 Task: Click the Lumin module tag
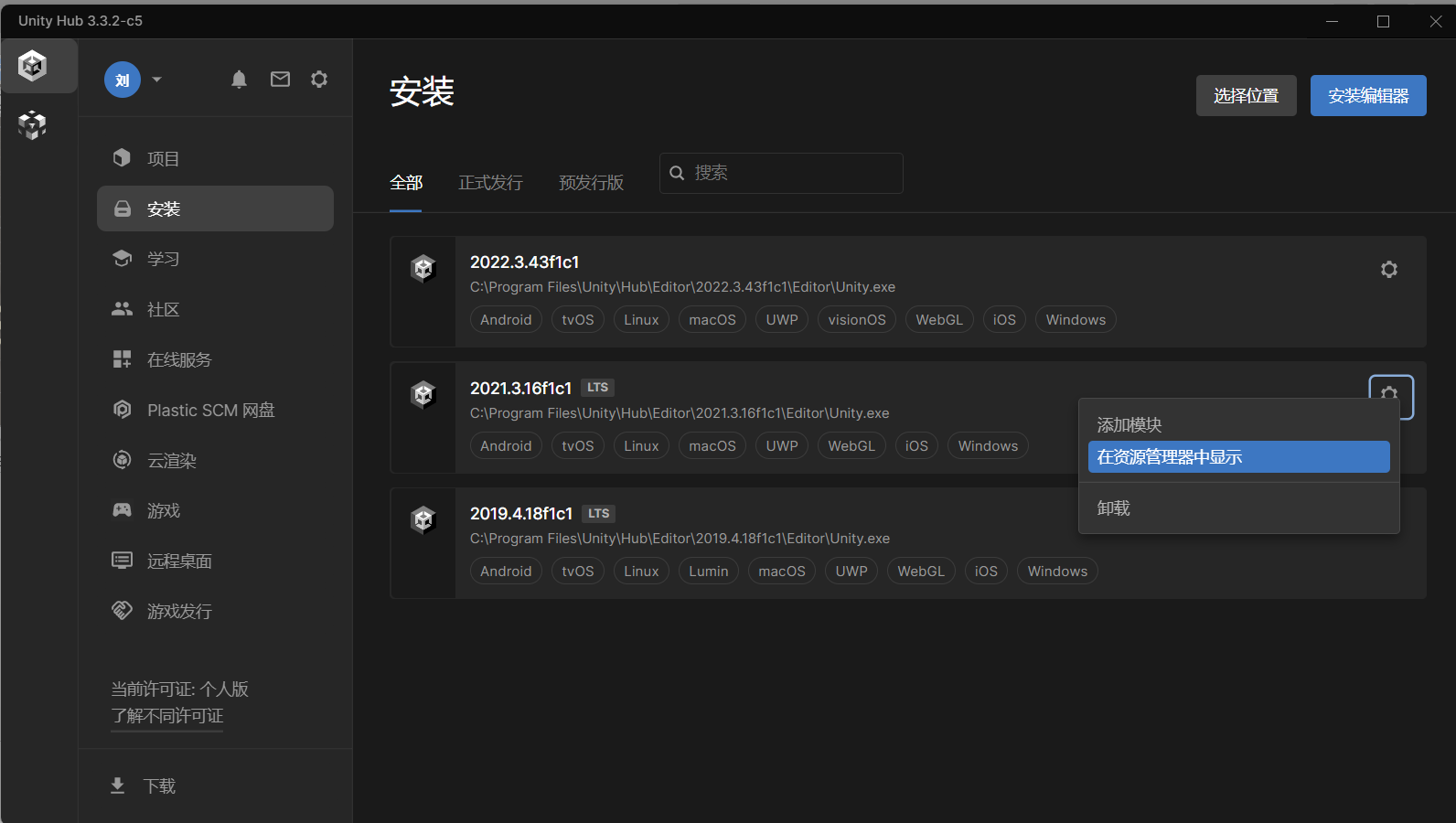(709, 571)
